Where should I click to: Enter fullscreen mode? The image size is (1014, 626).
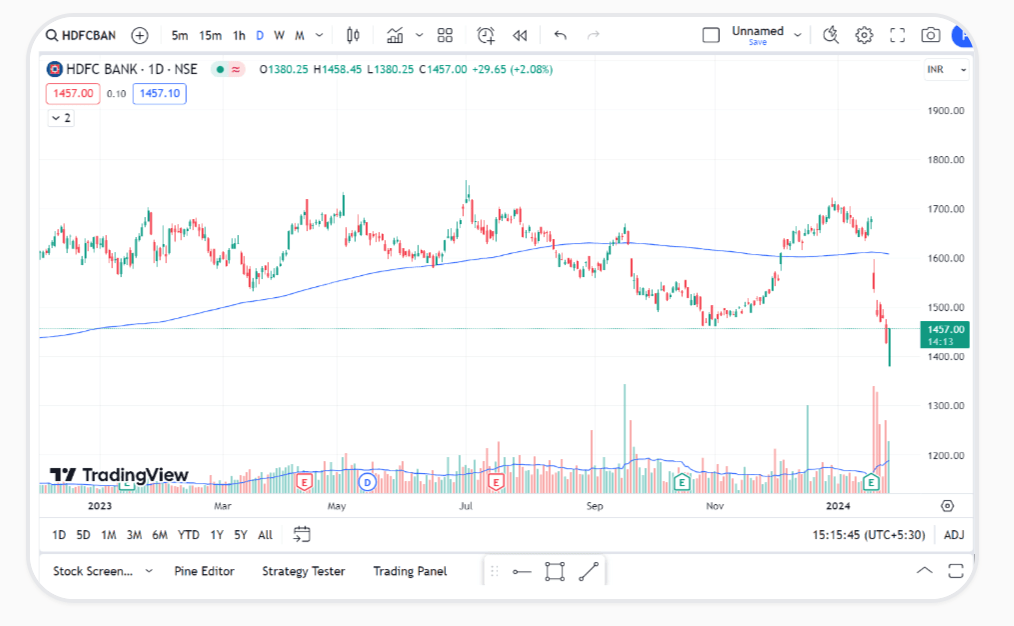click(x=897, y=35)
